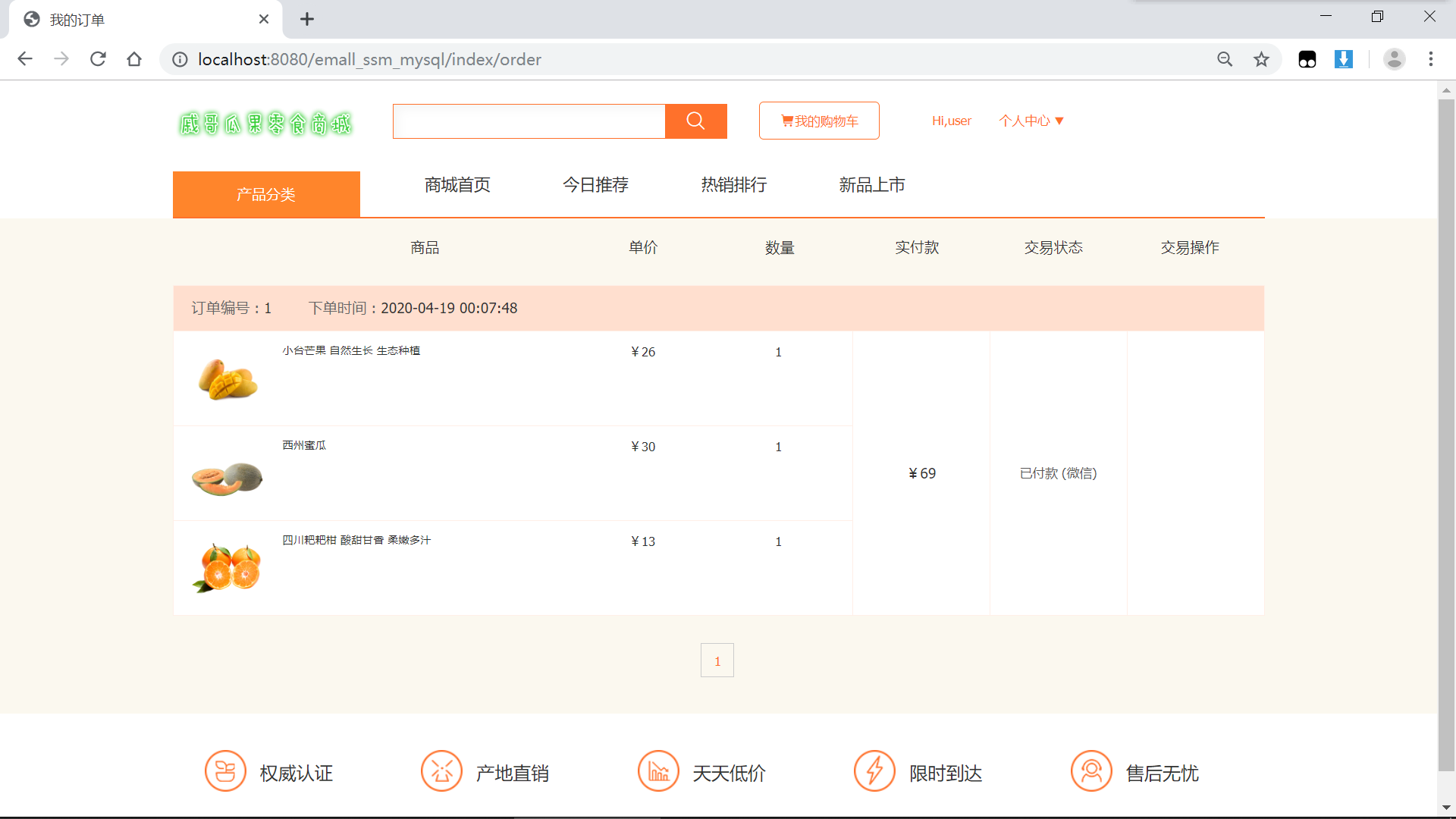This screenshot has width=1456, height=819.
Task: Select page 1 in pagination
Action: 717,661
